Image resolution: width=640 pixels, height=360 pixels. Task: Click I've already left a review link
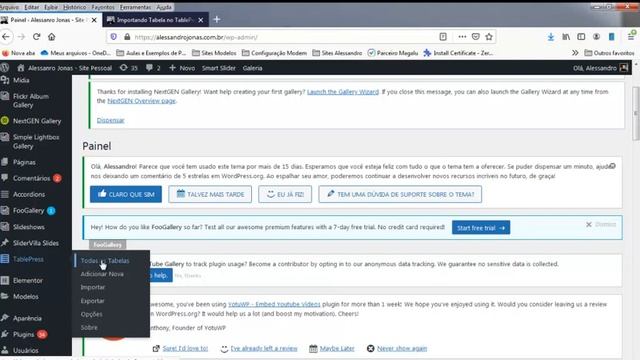point(264,349)
